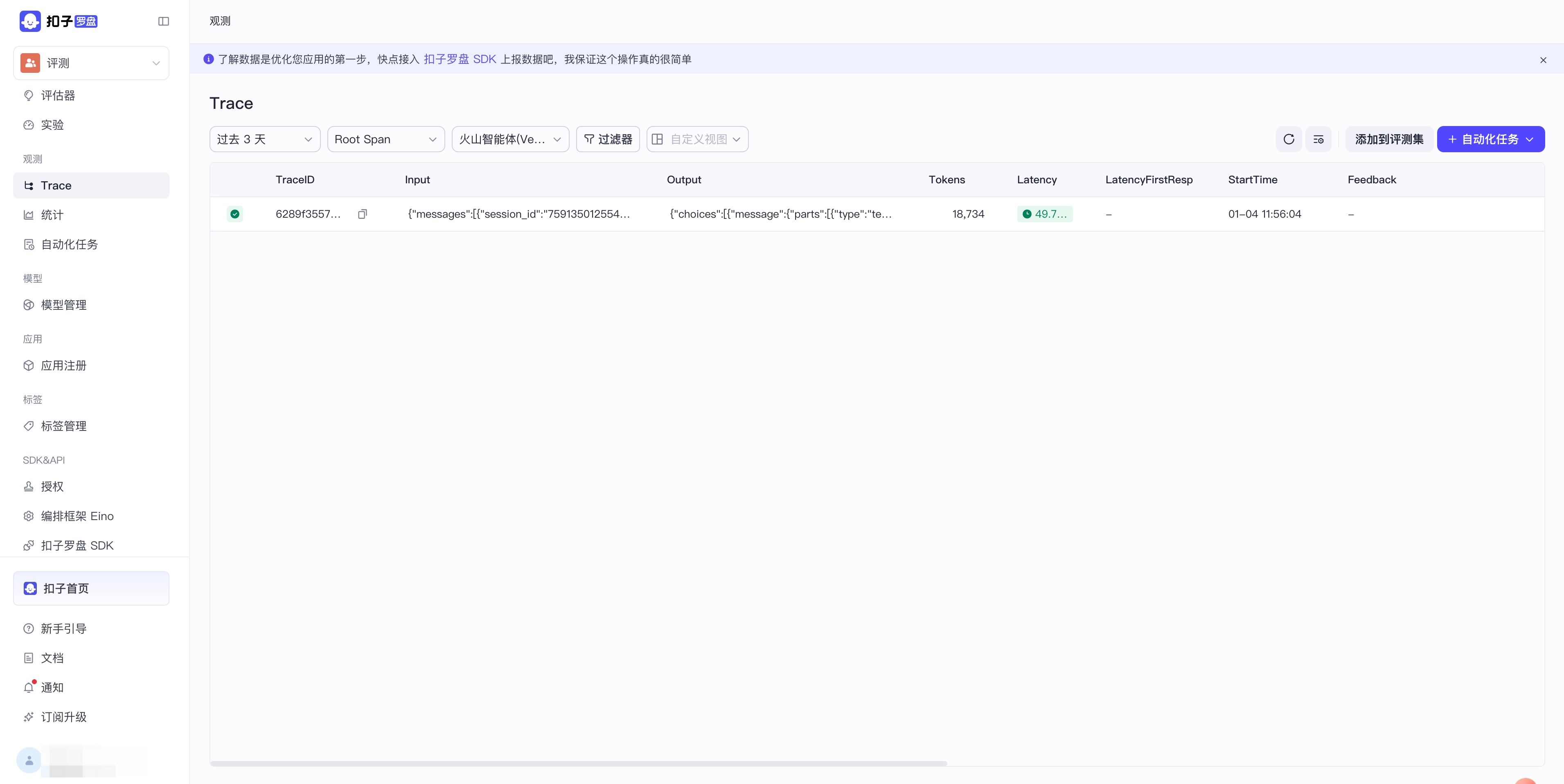1564x784 pixels.
Task: Click the 应用注册 cube icon
Action: pyautogui.click(x=29, y=365)
